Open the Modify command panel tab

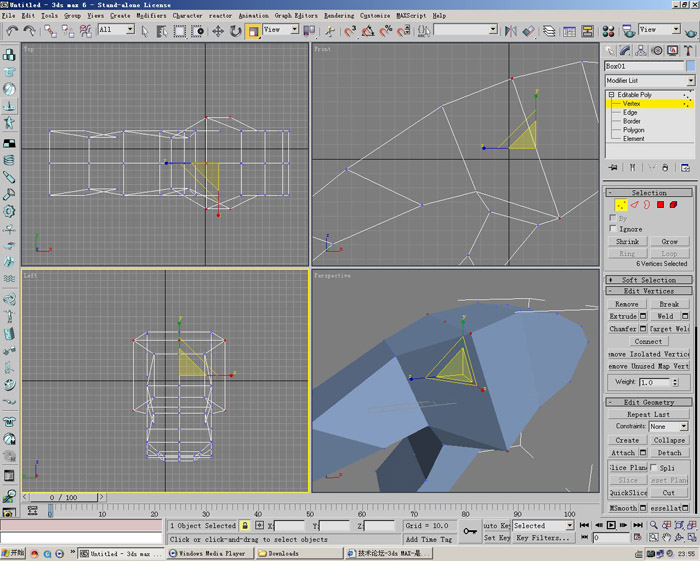point(625,50)
